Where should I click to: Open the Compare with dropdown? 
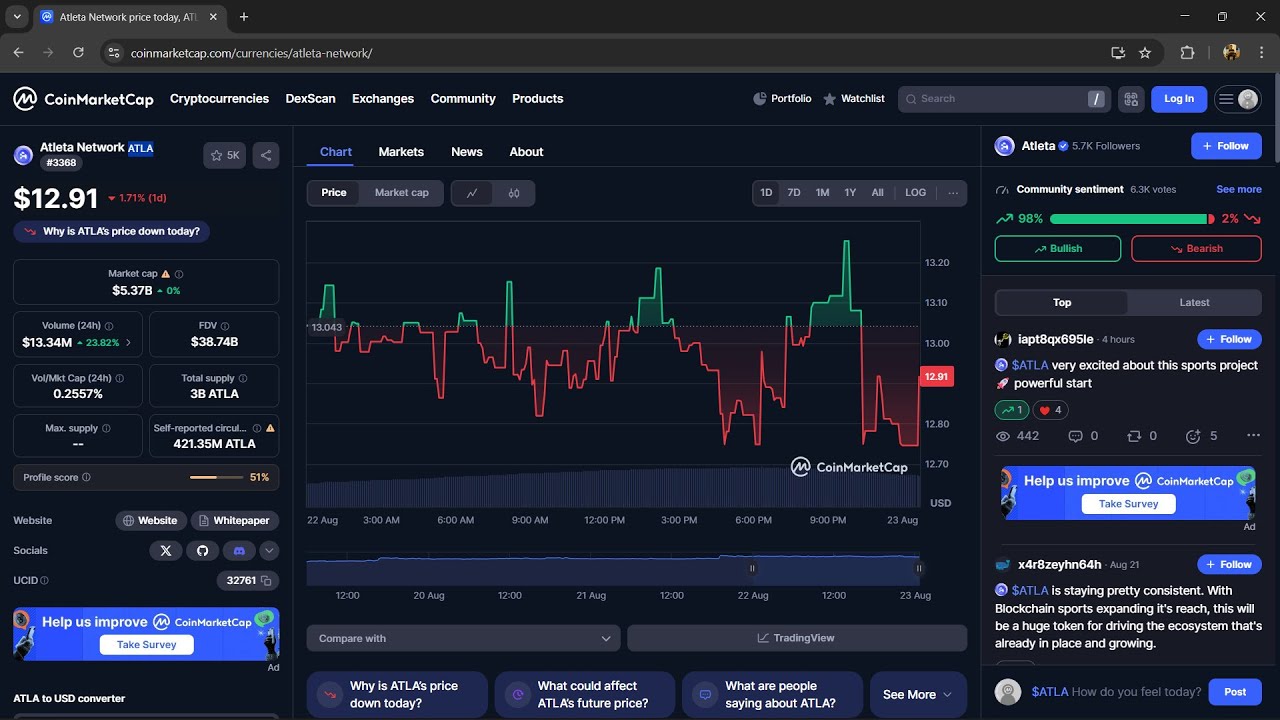(x=464, y=638)
